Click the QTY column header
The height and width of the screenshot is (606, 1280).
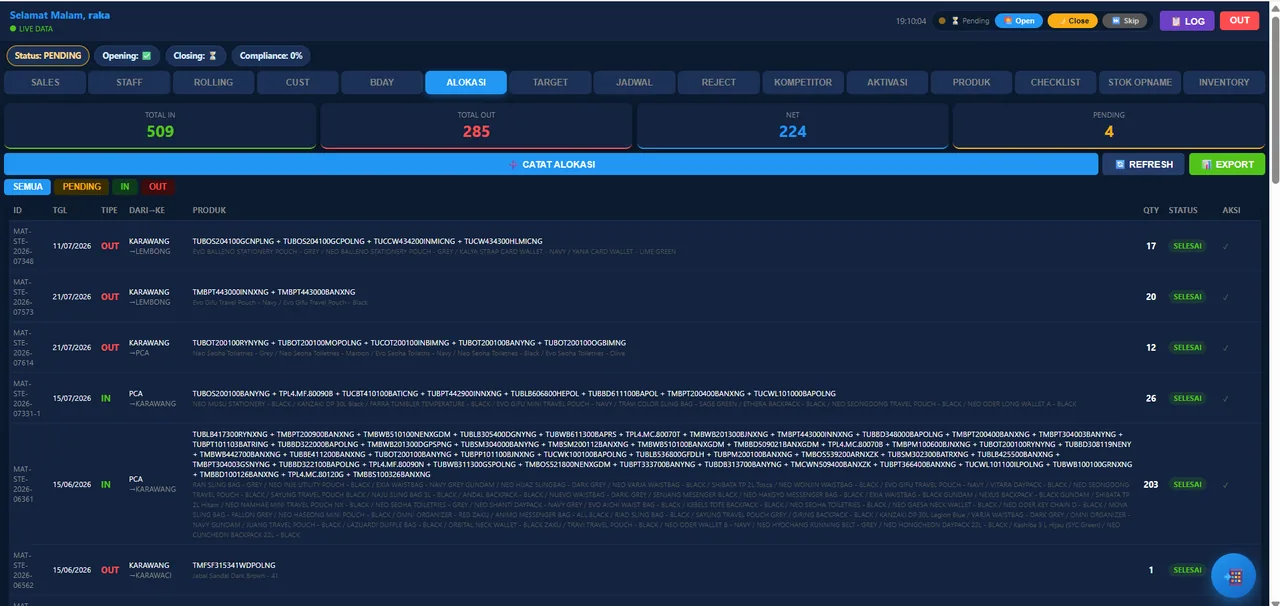tap(1150, 210)
